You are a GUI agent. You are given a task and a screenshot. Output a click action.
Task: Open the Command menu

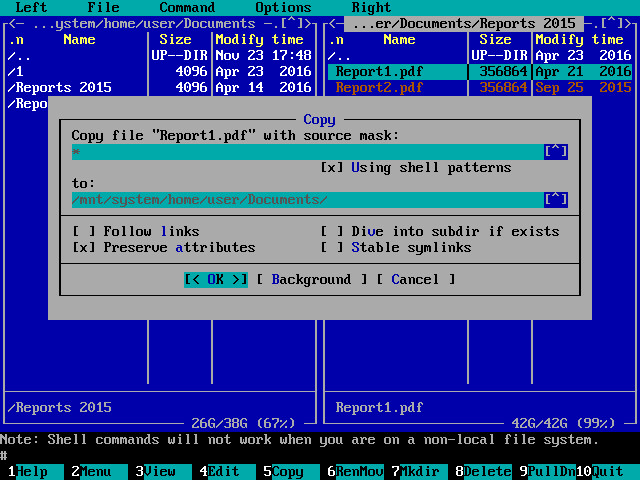tap(187, 7)
